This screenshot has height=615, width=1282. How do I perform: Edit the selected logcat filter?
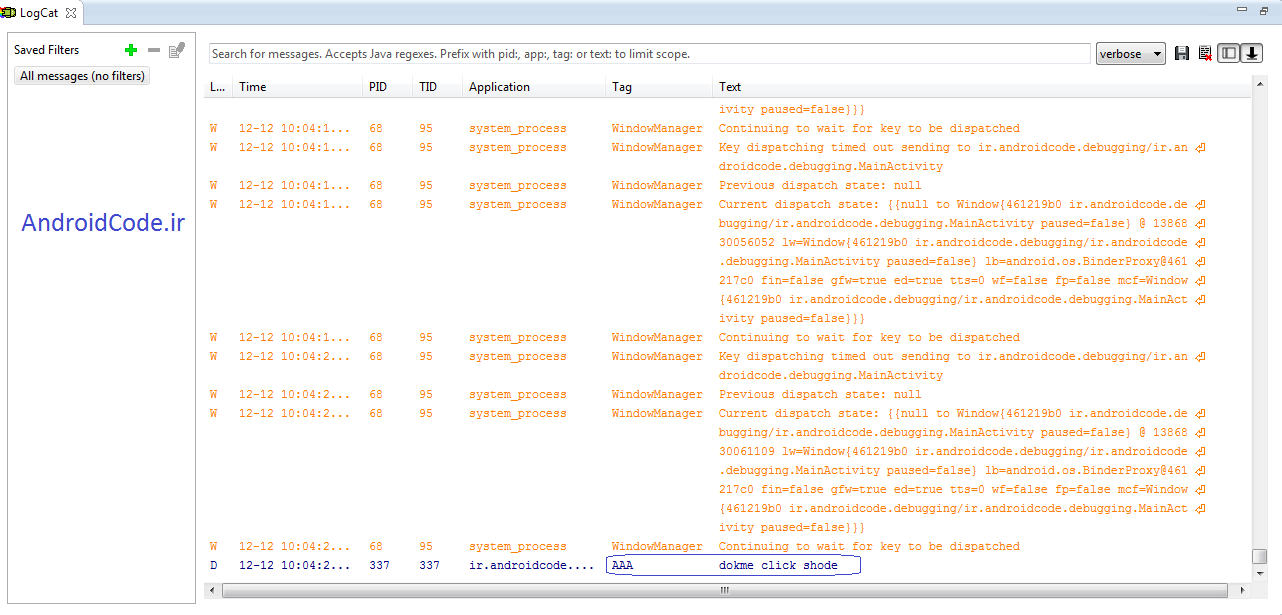[x=177, y=50]
